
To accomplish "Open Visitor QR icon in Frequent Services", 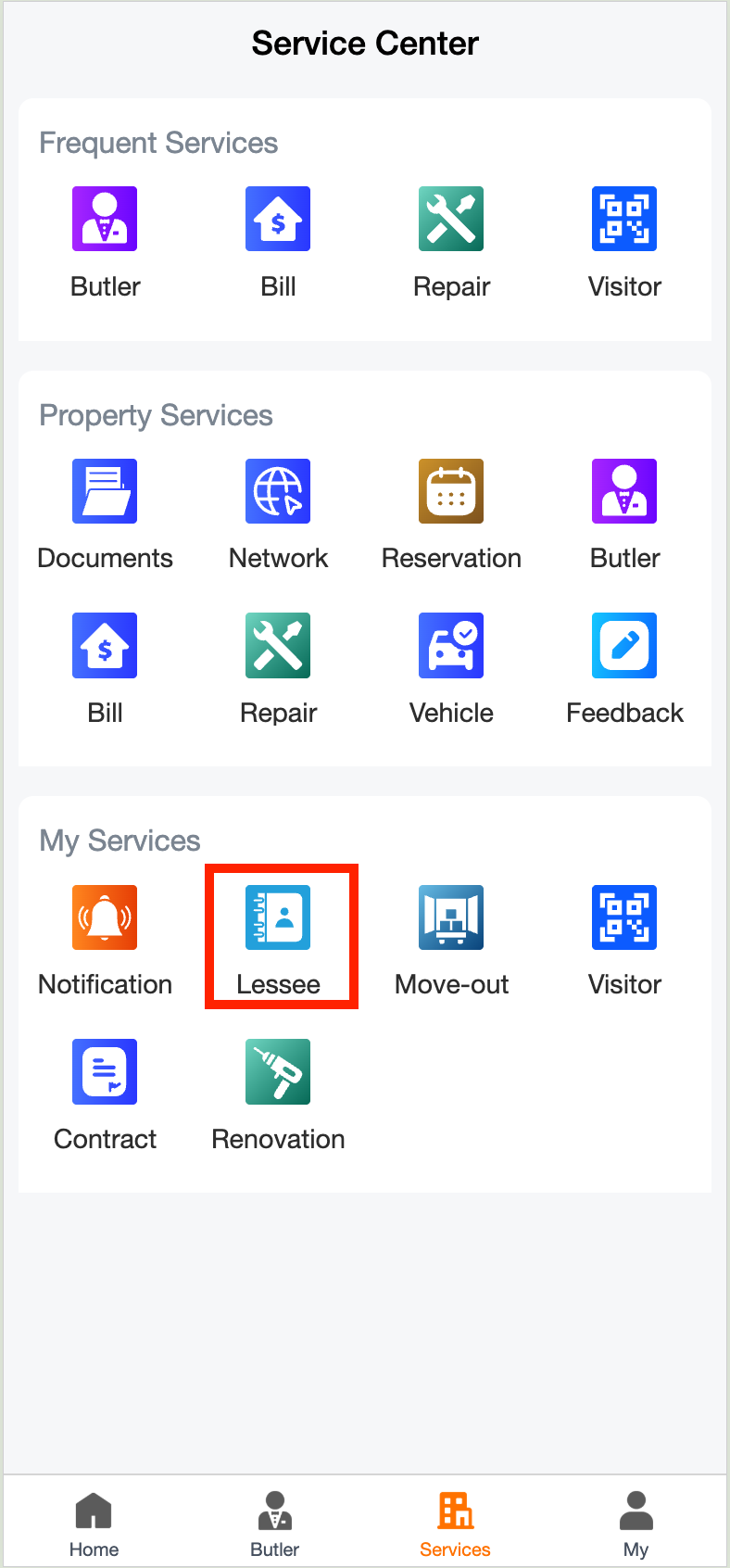I will coord(624,220).
